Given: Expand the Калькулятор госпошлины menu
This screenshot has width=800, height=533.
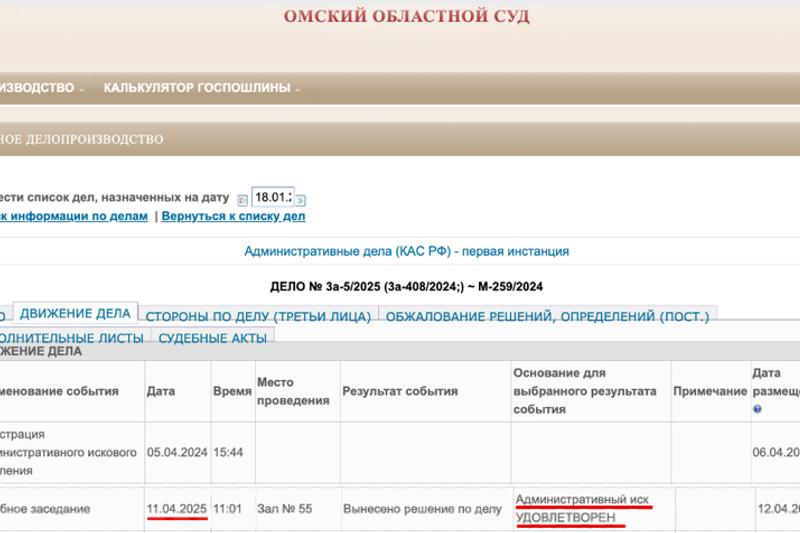Looking at the screenshot, I should (202, 88).
